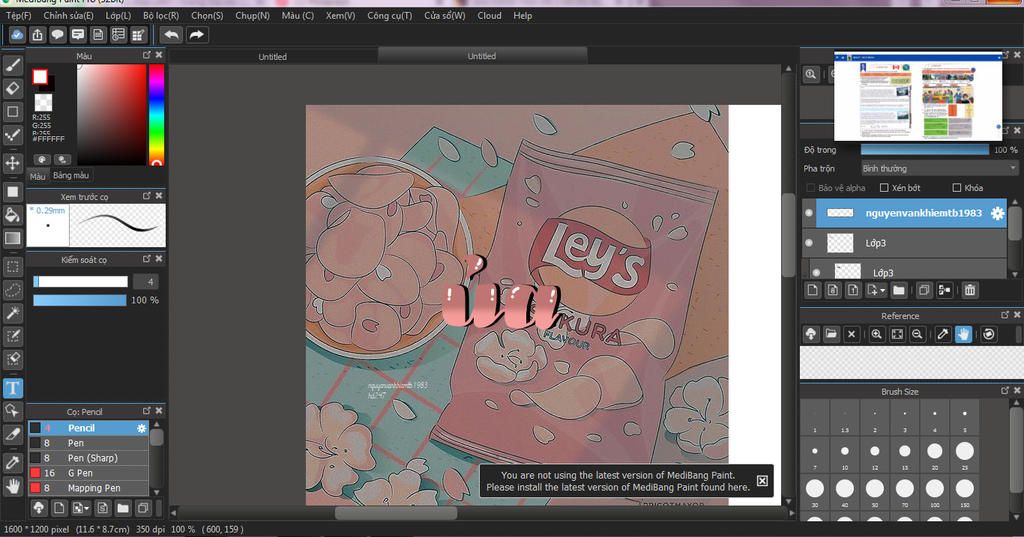Screen dimensions: 1024x537
Task: Click the Brush Size list scroll-up arrow
Action: tap(1016, 404)
